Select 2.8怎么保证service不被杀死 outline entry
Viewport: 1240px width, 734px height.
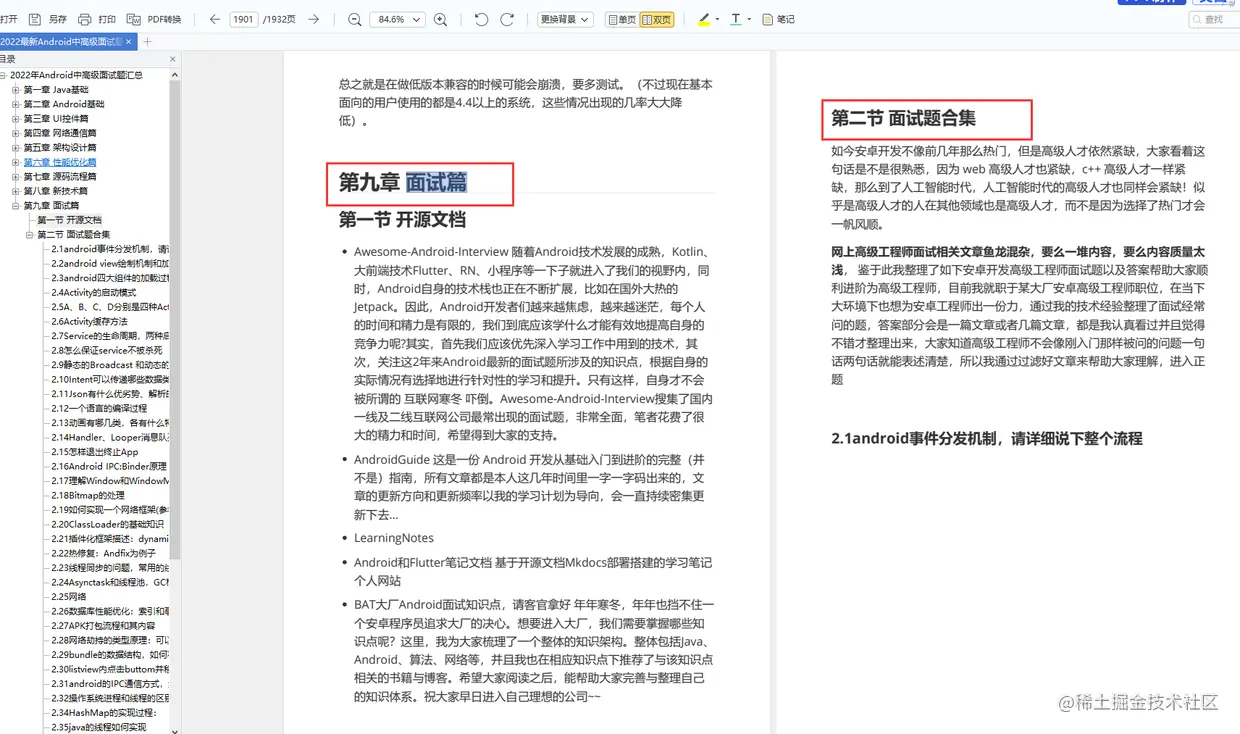click(x=106, y=350)
